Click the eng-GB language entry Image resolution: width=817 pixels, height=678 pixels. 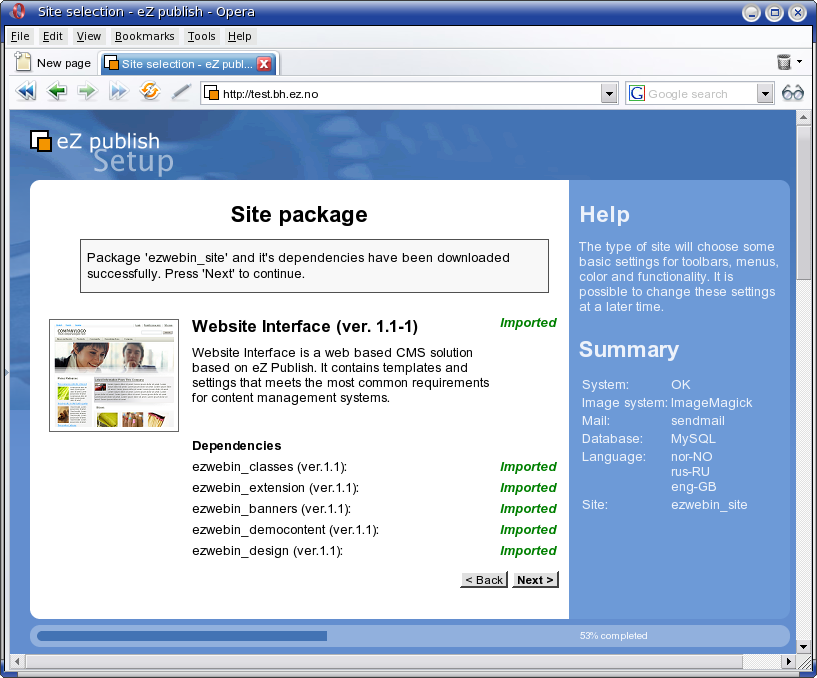694,487
